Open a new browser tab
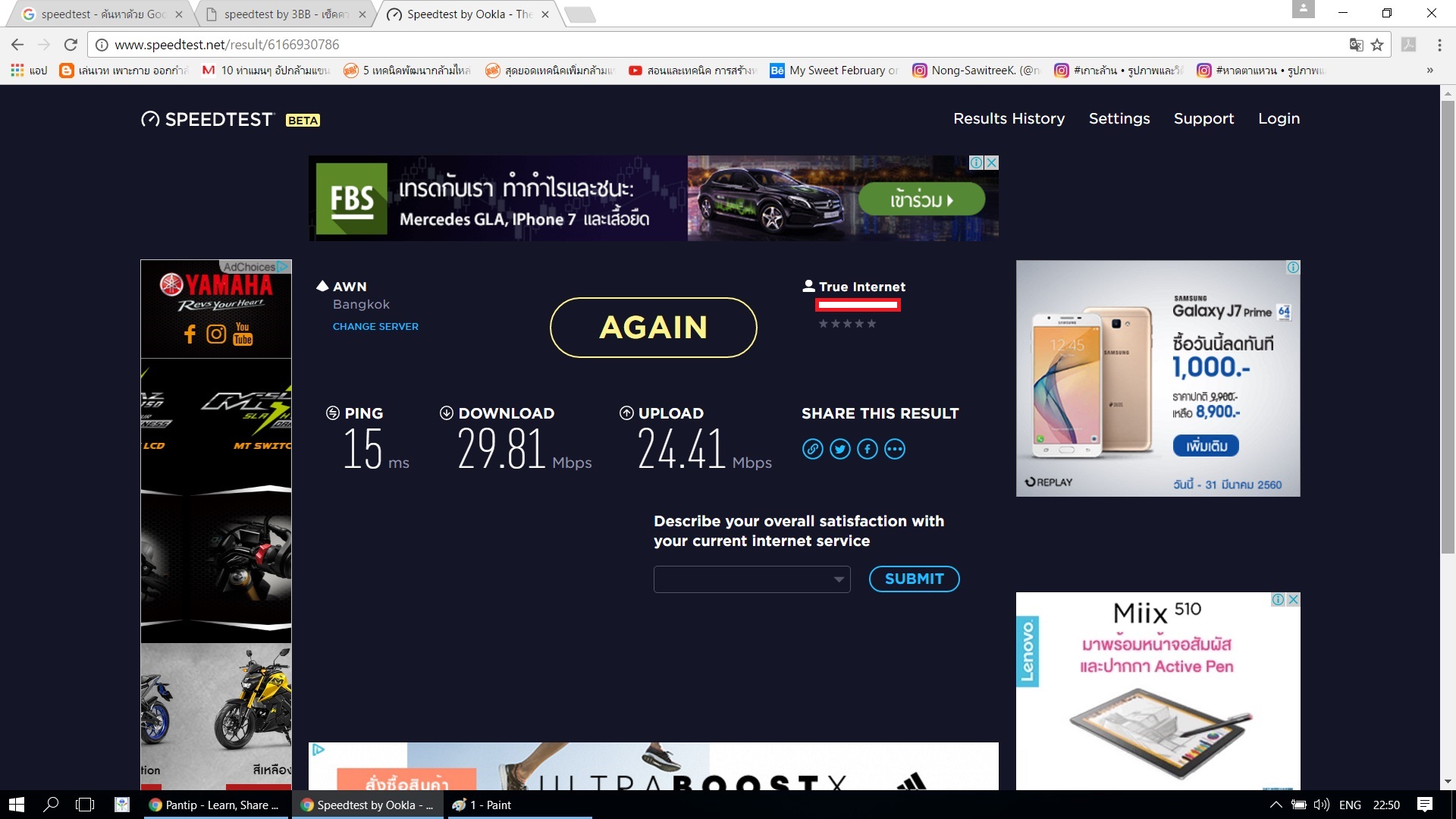This screenshot has width=1456, height=819. [x=580, y=14]
